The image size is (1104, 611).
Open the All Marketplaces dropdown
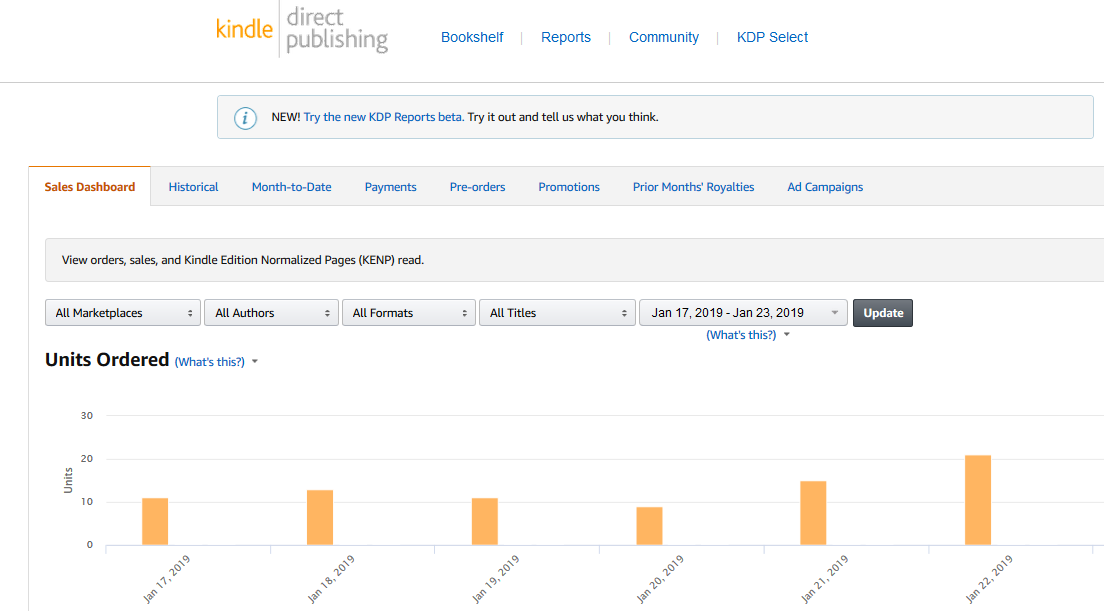click(x=123, y=313)
